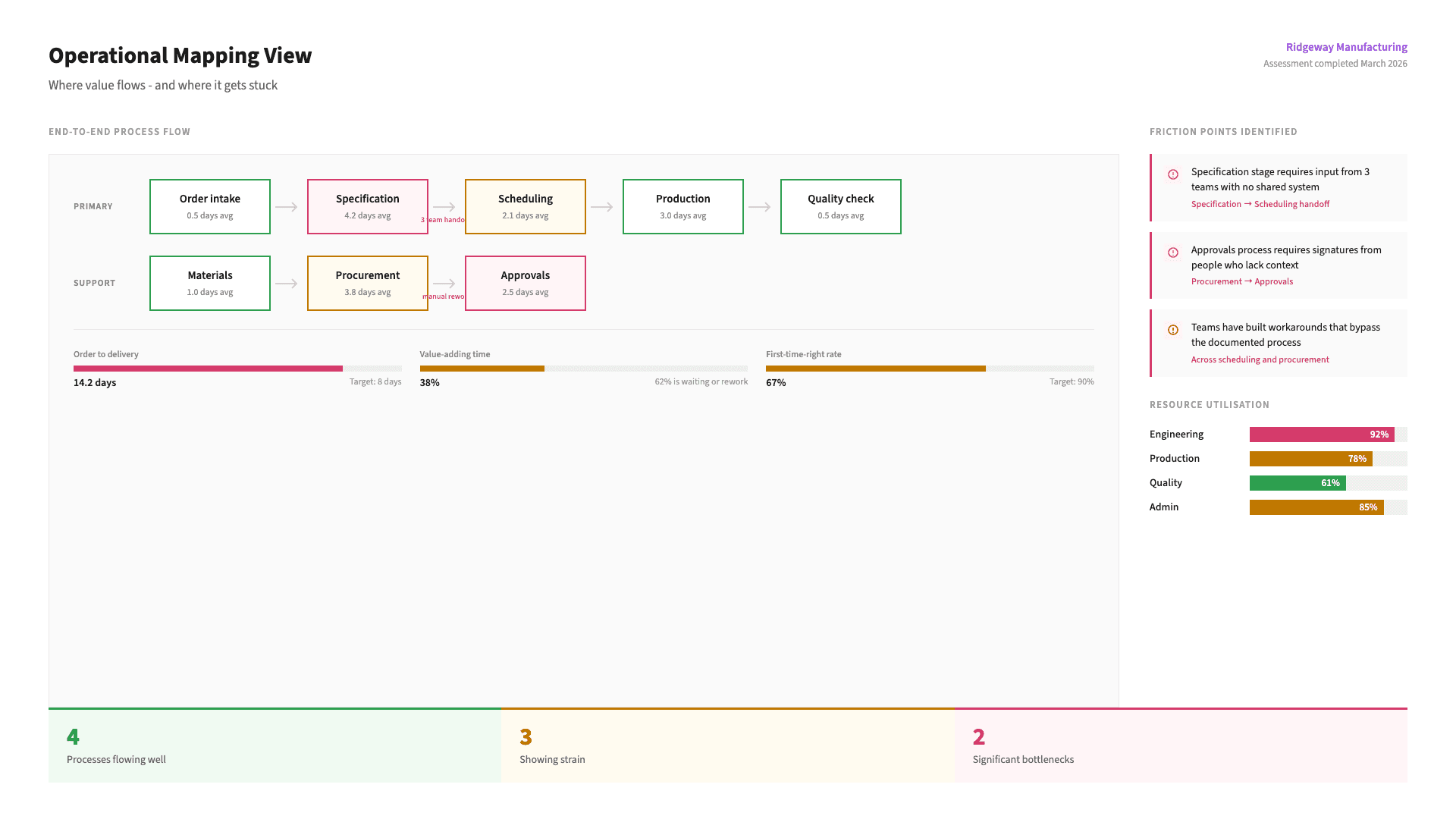The width and height of the screenshot is (1456, 819).
Task: Click the Across scheduling and procurement link
Action: (1260, 359)
